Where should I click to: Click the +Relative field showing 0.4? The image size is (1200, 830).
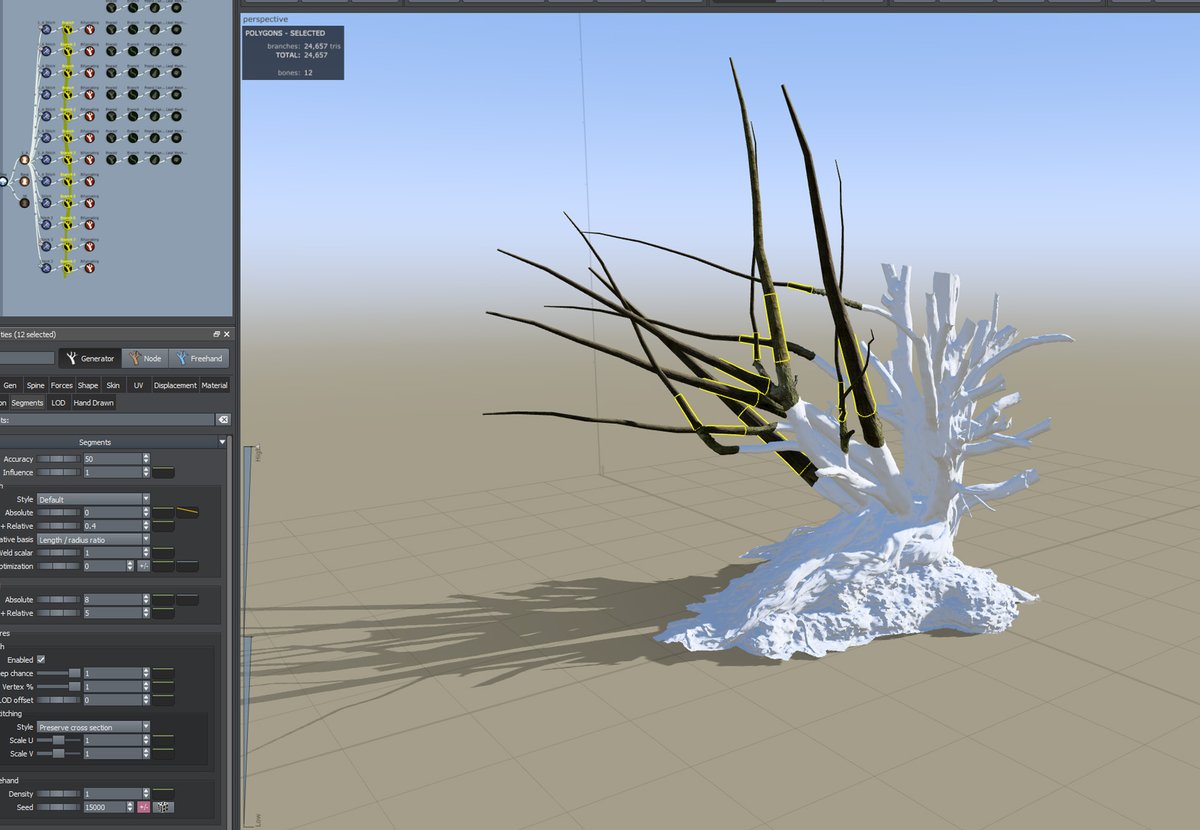point(113,526)
